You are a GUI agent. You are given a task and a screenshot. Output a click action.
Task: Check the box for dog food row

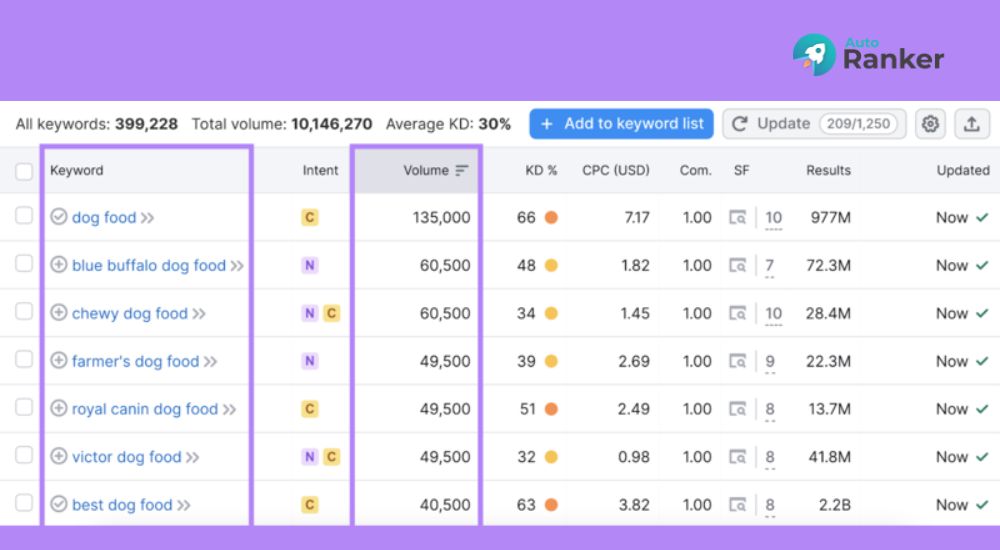(x=24, y=216)
